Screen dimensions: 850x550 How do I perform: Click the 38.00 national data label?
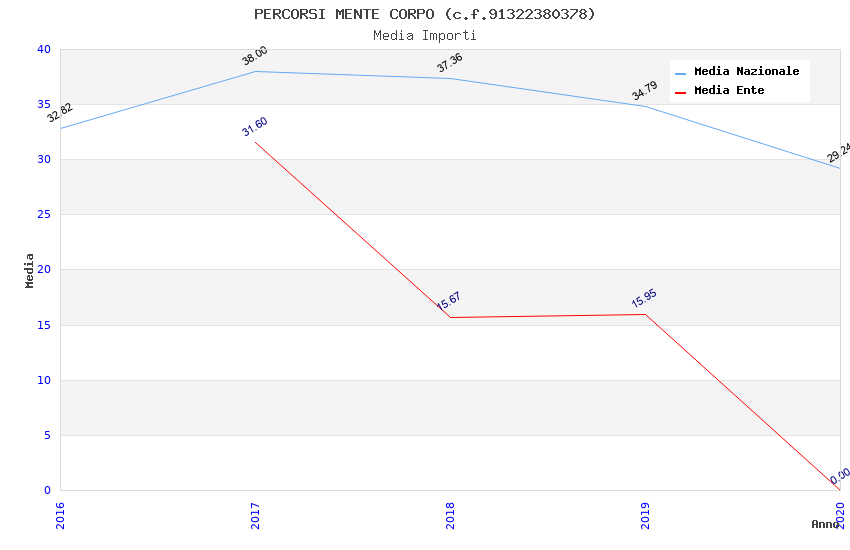coord(255,56)
